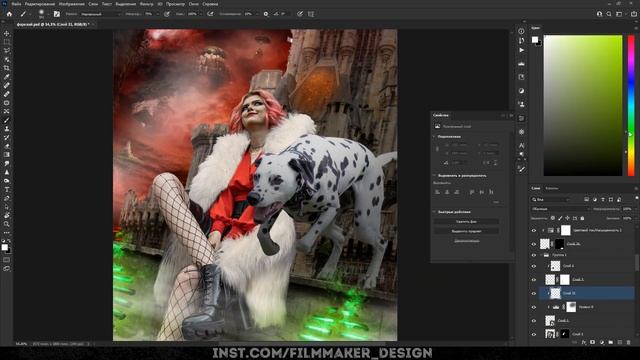Open the Фильтр menu
The height and width of the screenshot is (360, 640).
coord(147,4)
